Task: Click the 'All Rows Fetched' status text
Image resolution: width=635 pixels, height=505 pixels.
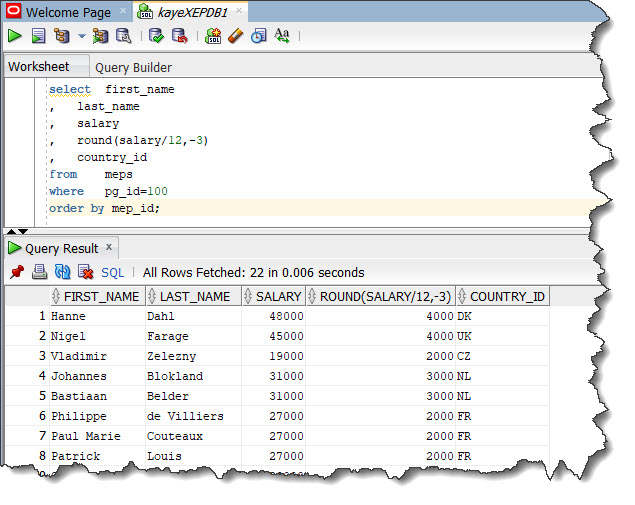Action: pyautogui.click(x=254, y=273)
